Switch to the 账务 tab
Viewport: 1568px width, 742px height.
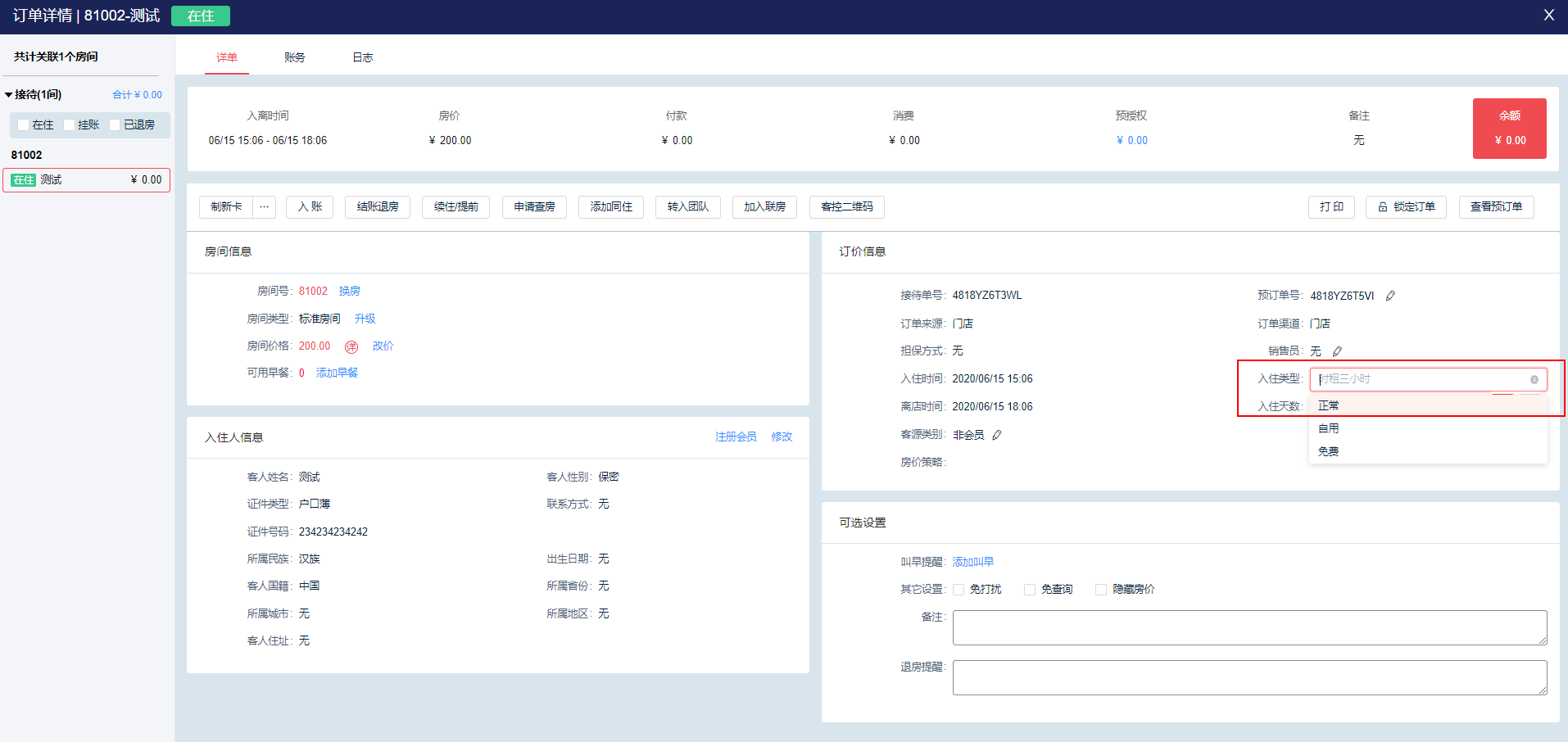point(295,57)
